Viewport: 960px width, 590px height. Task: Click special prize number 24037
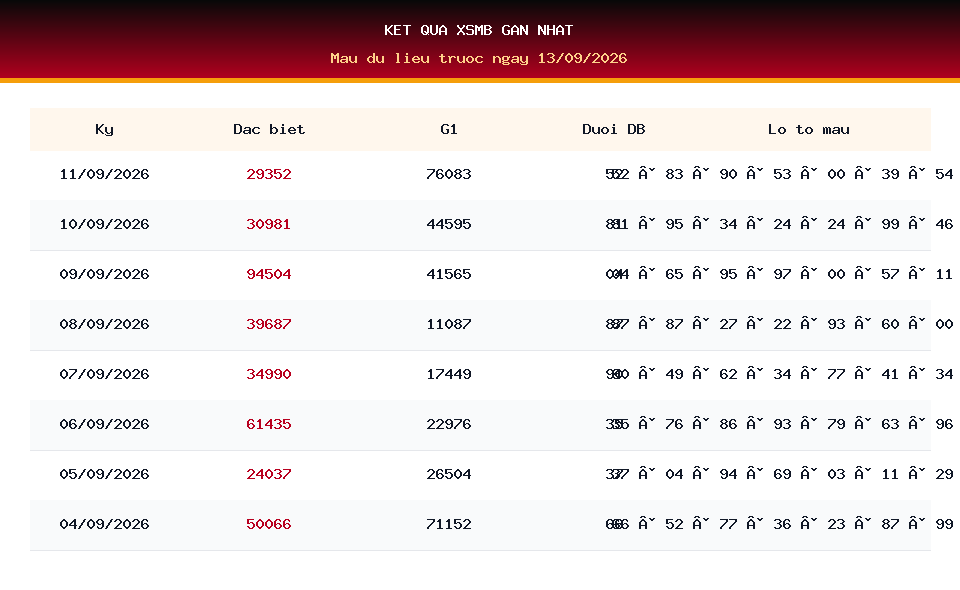click(269, 474)
